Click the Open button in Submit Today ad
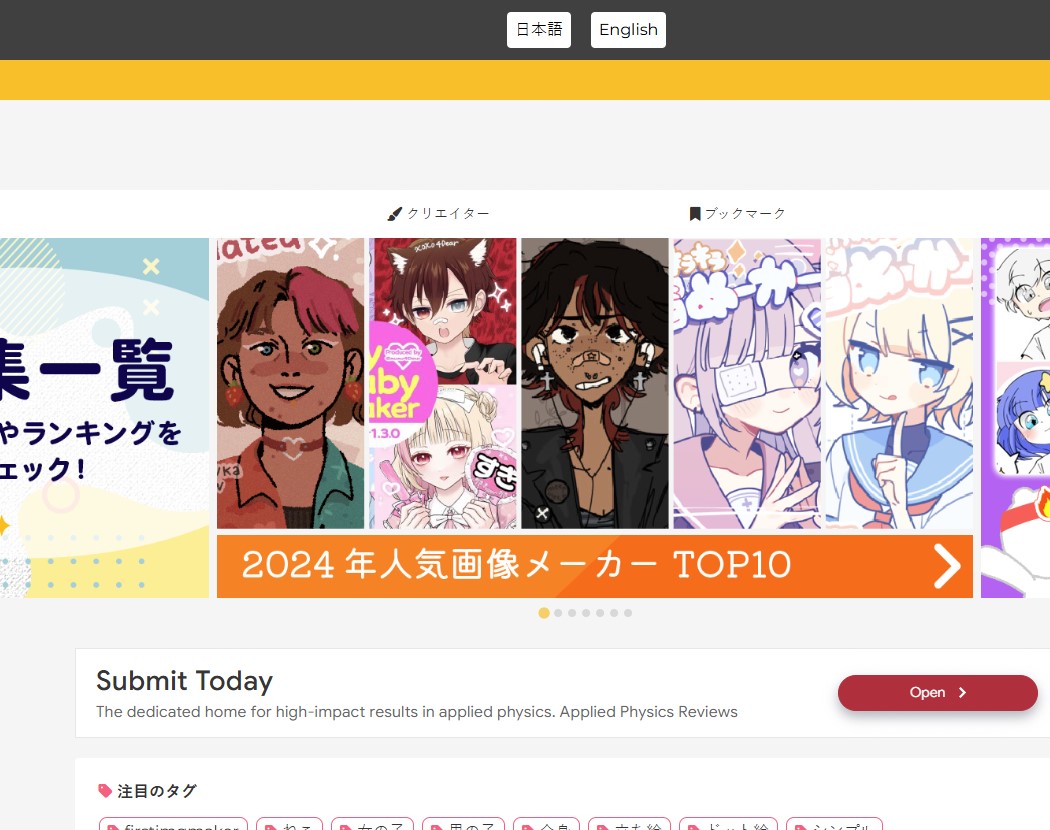This screenshot has height=830, width=1050. 938,693
